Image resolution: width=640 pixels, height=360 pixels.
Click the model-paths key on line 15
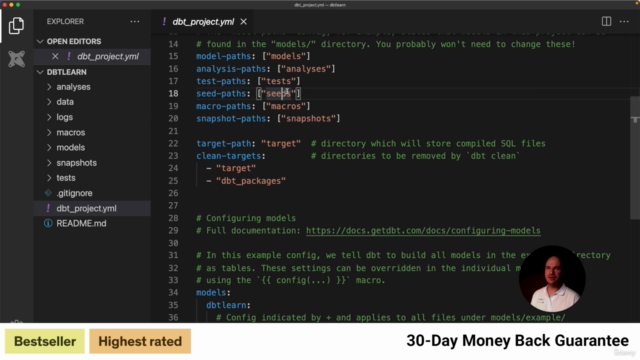tap(223, 56)
